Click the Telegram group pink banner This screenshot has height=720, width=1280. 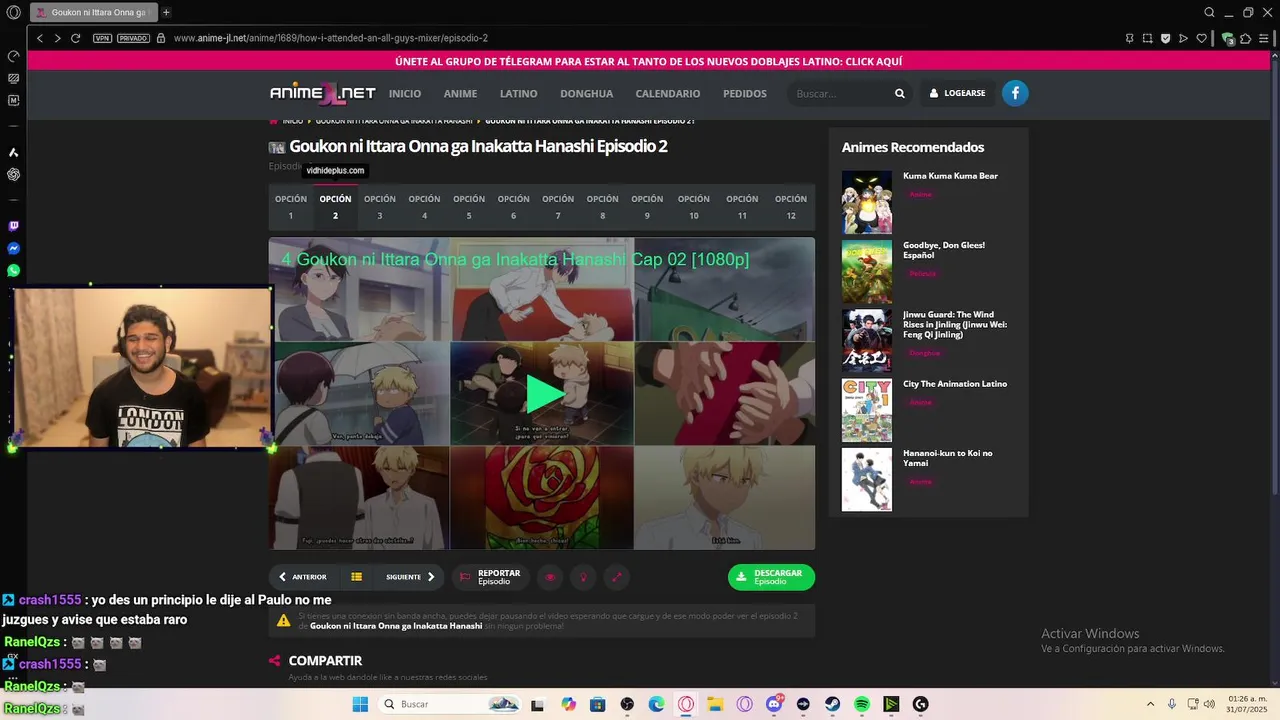click(648, 61)
